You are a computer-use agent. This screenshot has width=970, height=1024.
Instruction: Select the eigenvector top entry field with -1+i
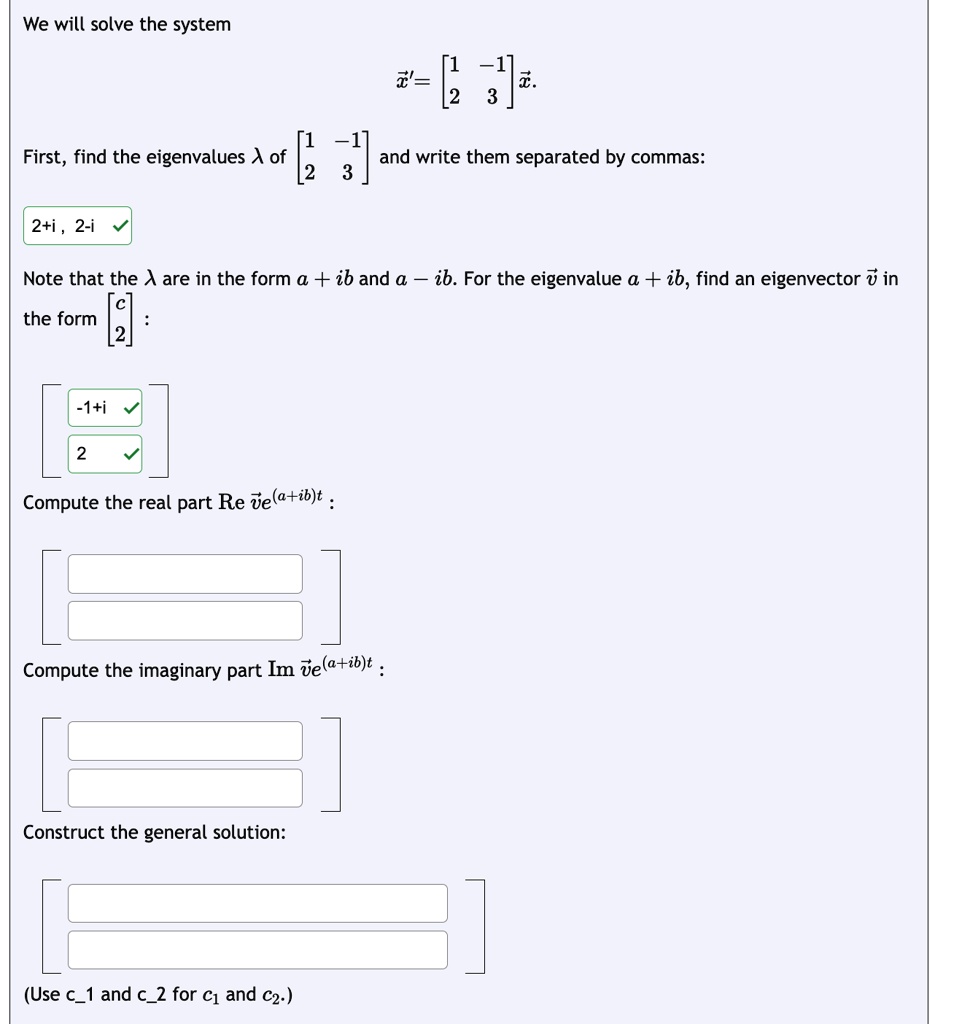click(x=105, y=408)
